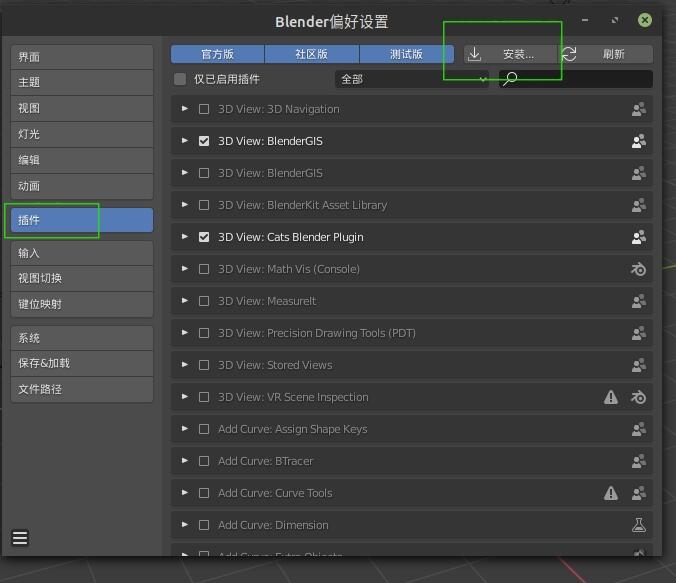676x583 pixels.
Task: Click community icon on MeasureIt row
Action: [x=638, y=301]
